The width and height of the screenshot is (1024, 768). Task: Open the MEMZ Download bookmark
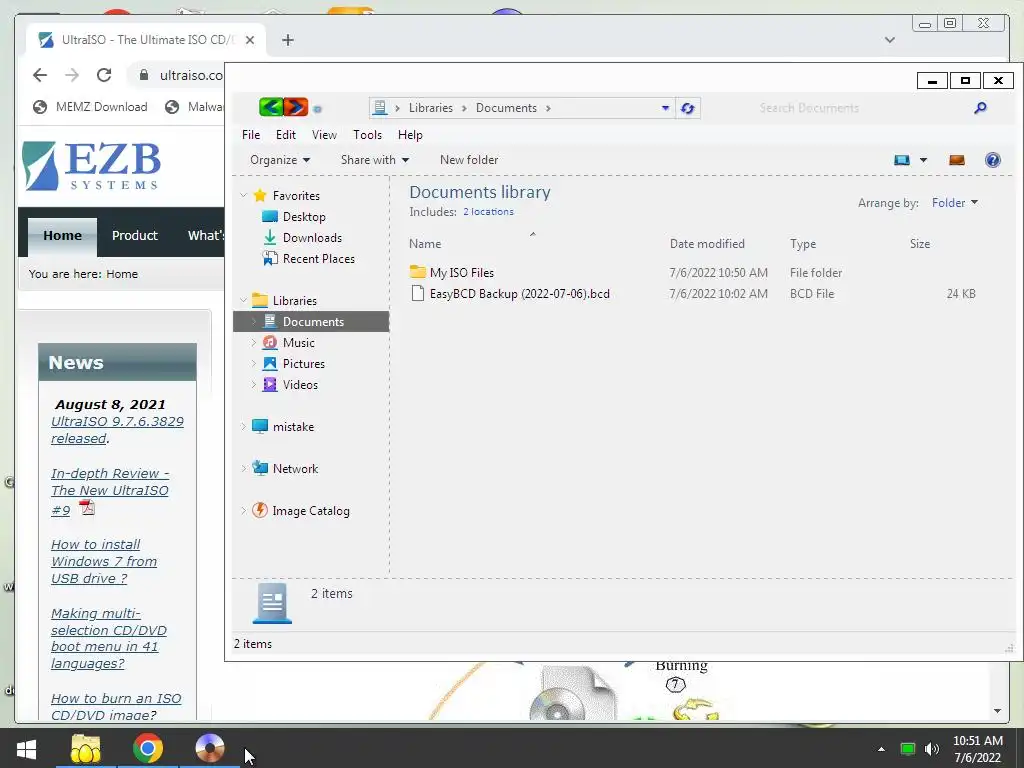click(91, 106)
